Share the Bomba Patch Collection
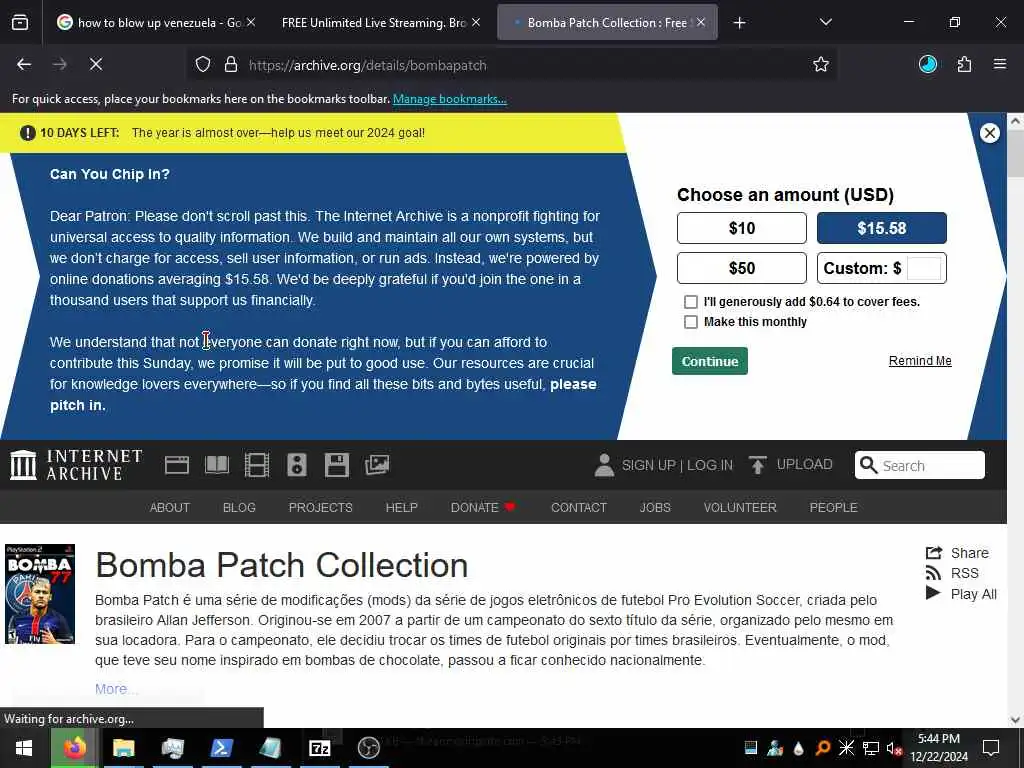 (957, 553)
